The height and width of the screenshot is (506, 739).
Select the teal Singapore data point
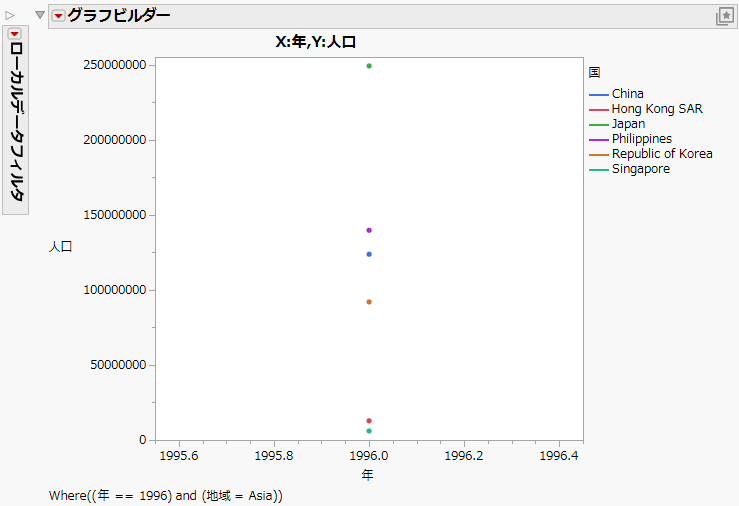369,431
